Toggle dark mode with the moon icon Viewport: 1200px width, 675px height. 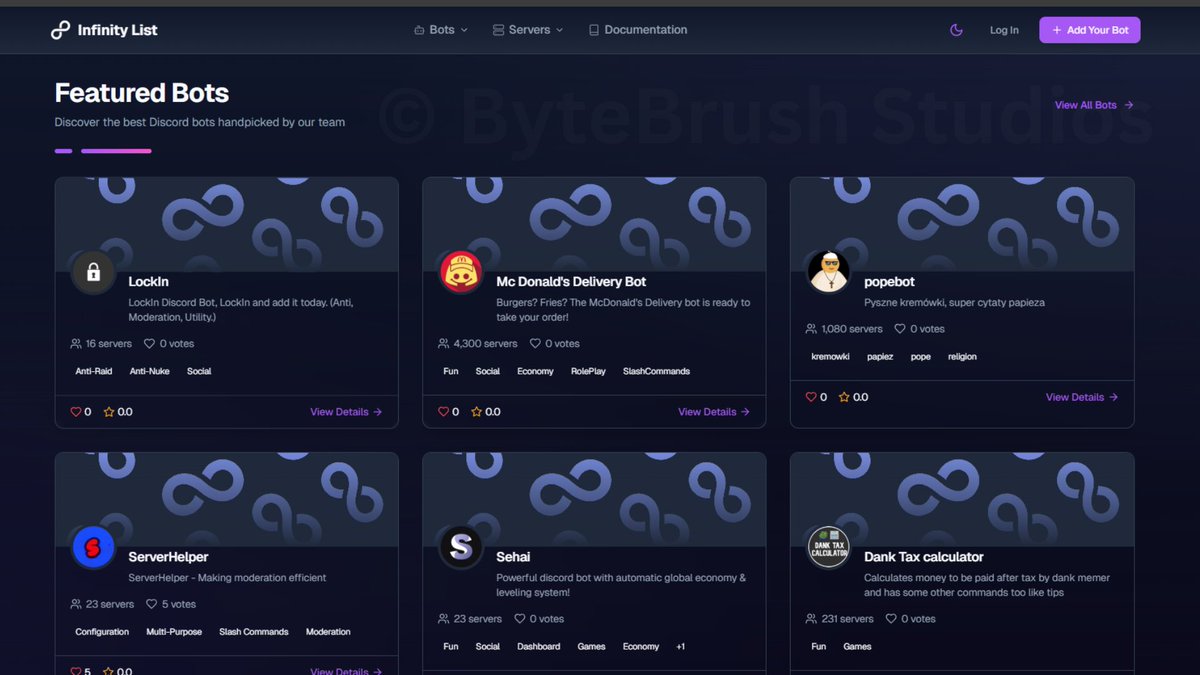pyautogui.click(x=956, y=30)
